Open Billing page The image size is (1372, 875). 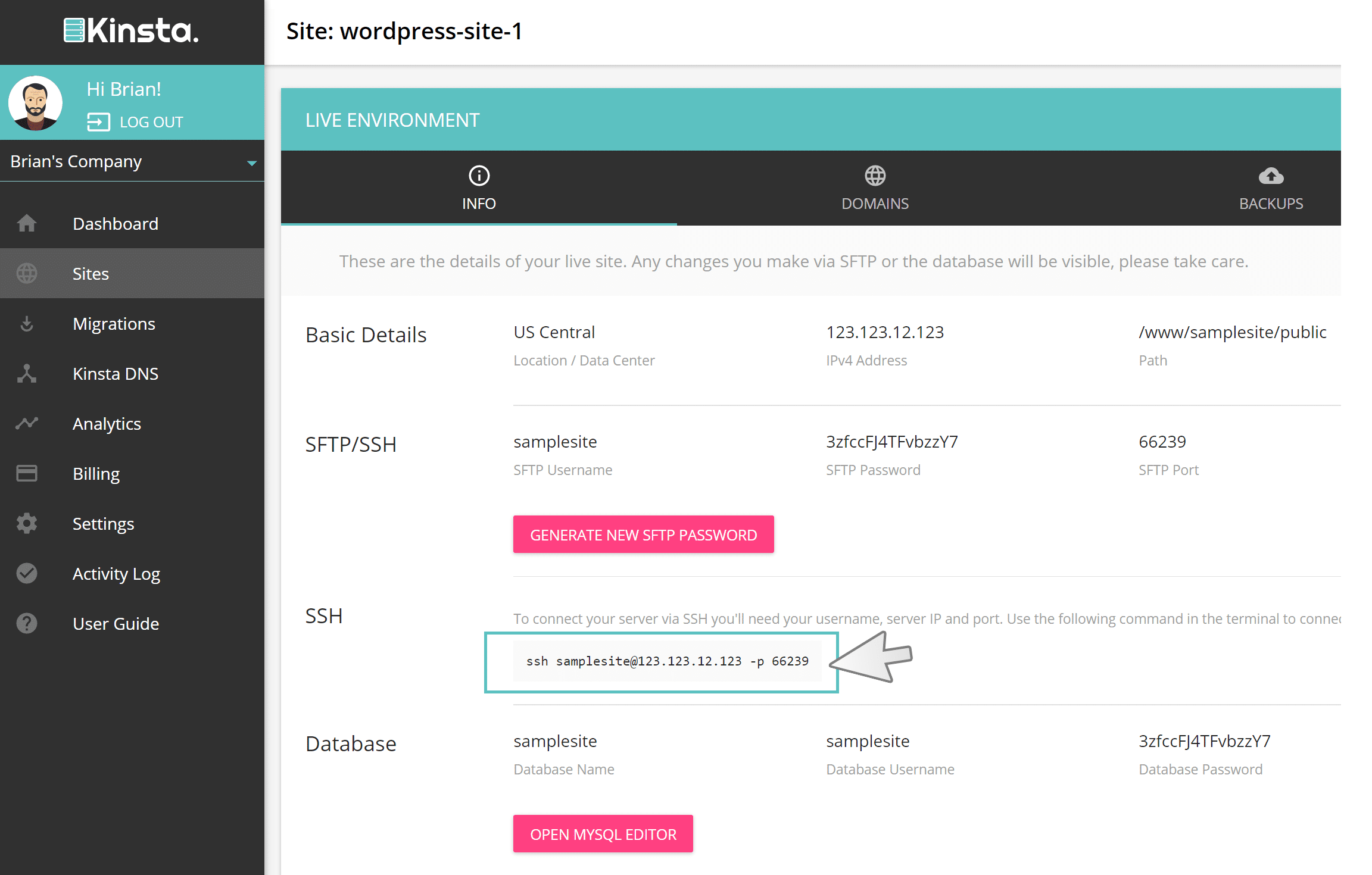[x=96, y=474]
